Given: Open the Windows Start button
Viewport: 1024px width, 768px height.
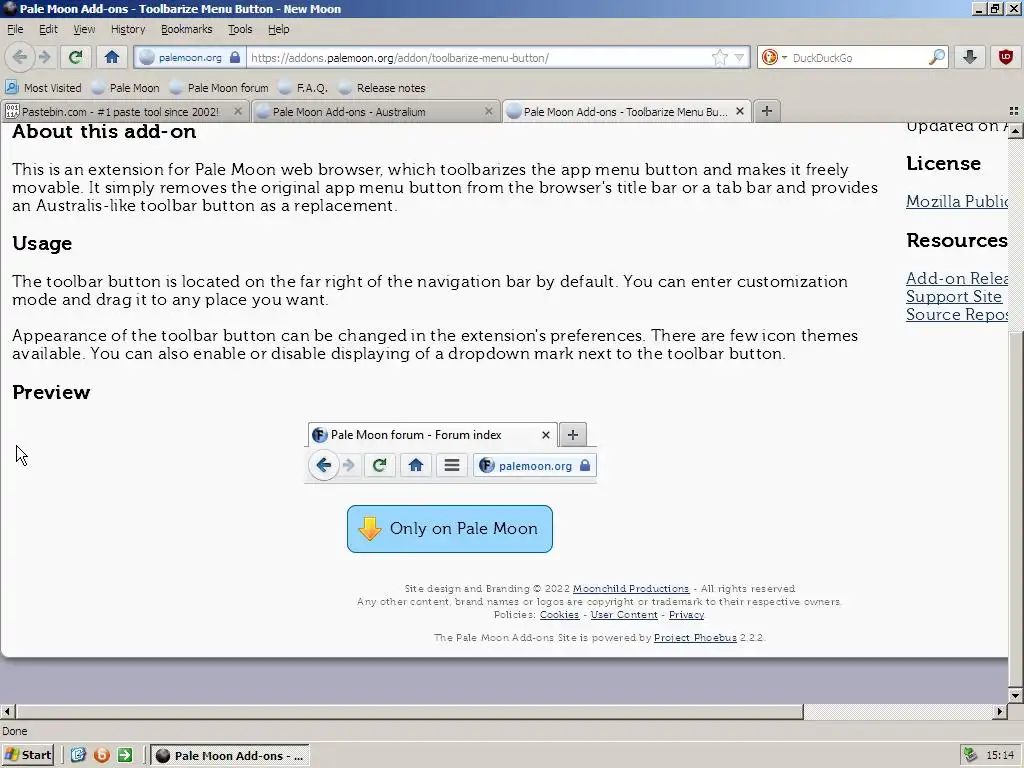Looking at the screenshot, I should [x=27, y=755].
